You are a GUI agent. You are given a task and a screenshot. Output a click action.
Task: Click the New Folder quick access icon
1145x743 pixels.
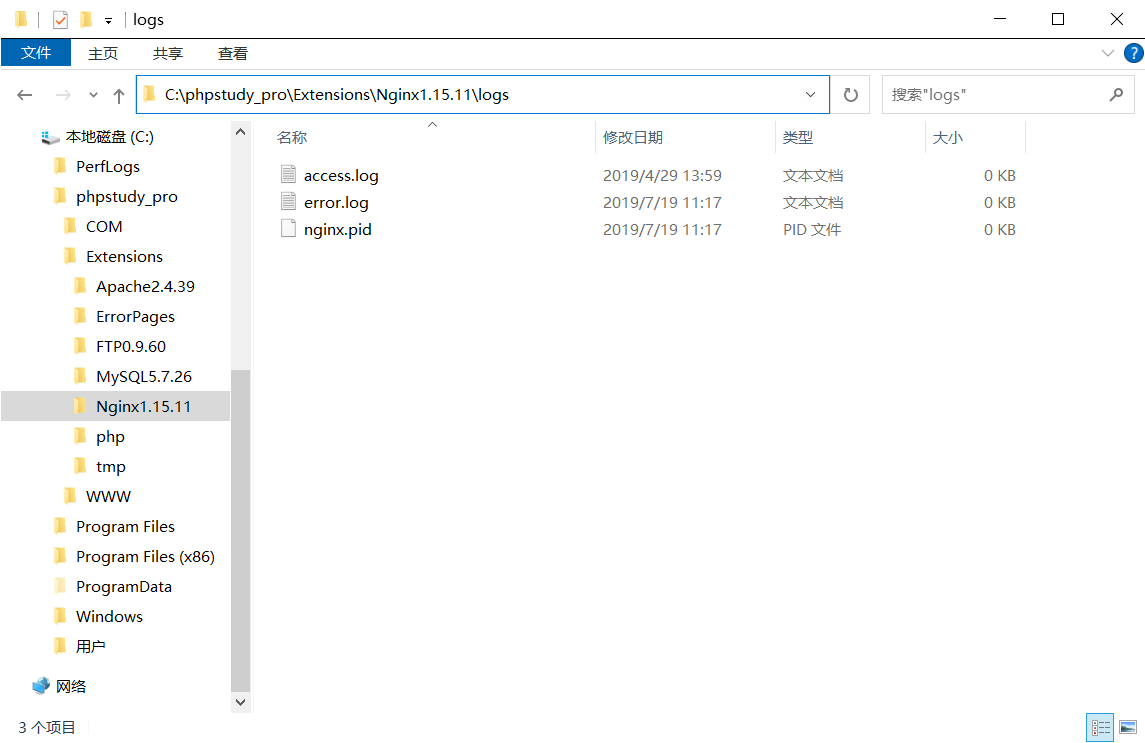[x=86, y=19]
